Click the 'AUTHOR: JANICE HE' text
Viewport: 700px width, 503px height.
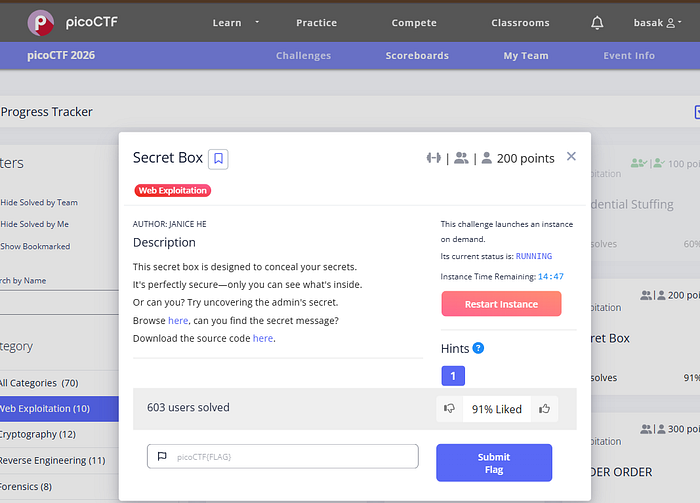tap(170, 224)
